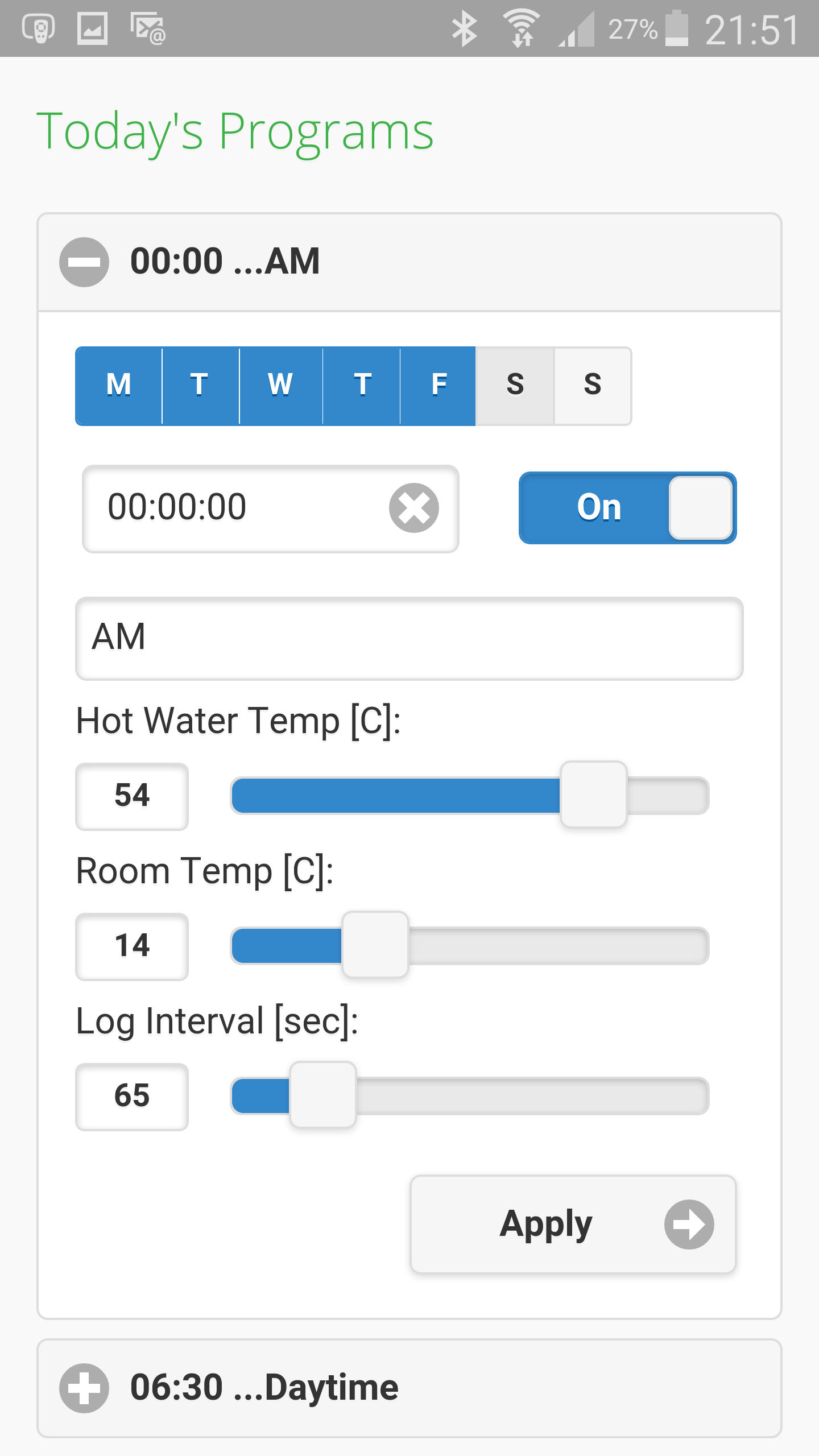Click the Room Temp slider track
819x1456 pixels.
click(x=470, y=946)
